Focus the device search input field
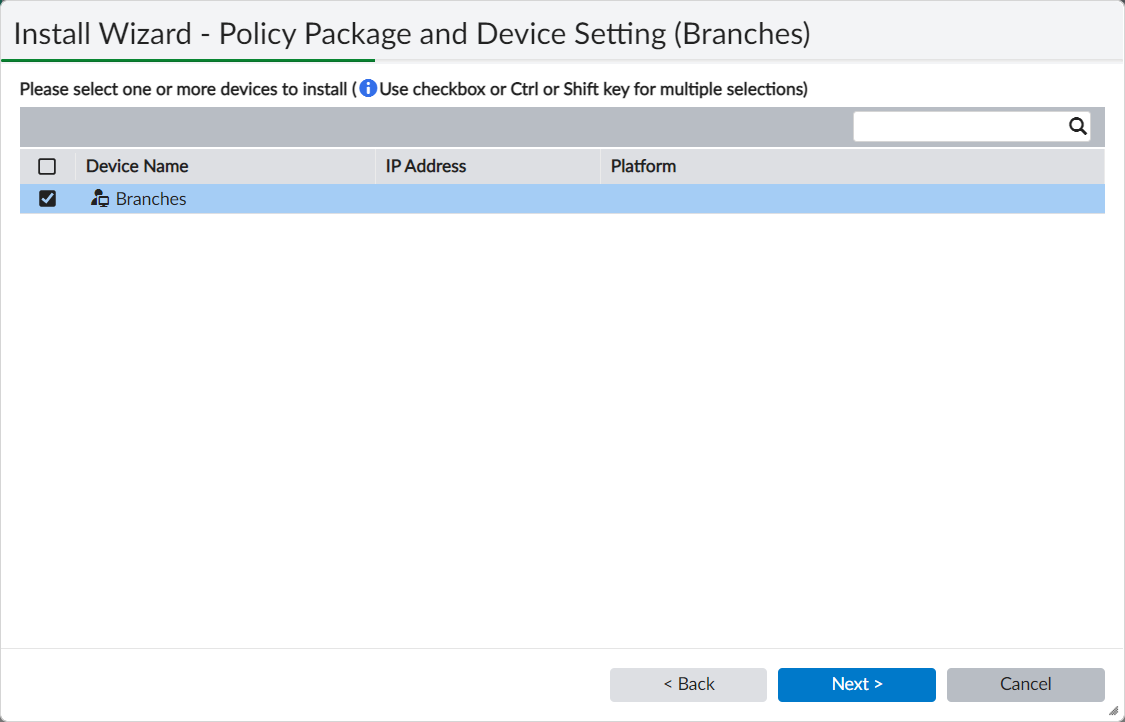Viewport: 1125px width, 722px height. point(958,126)
